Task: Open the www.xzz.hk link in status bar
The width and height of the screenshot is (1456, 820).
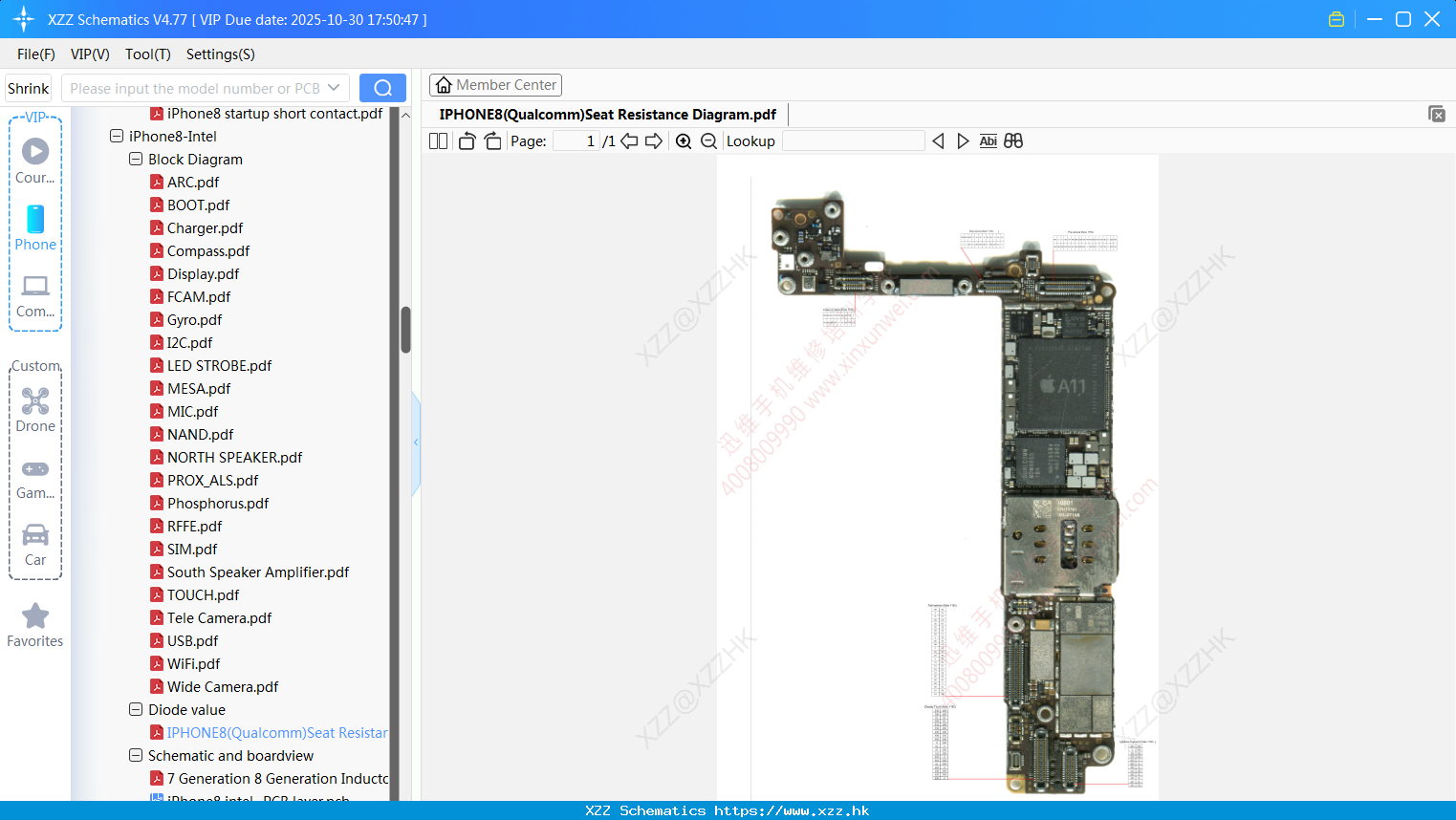Action: pos(792,810)
